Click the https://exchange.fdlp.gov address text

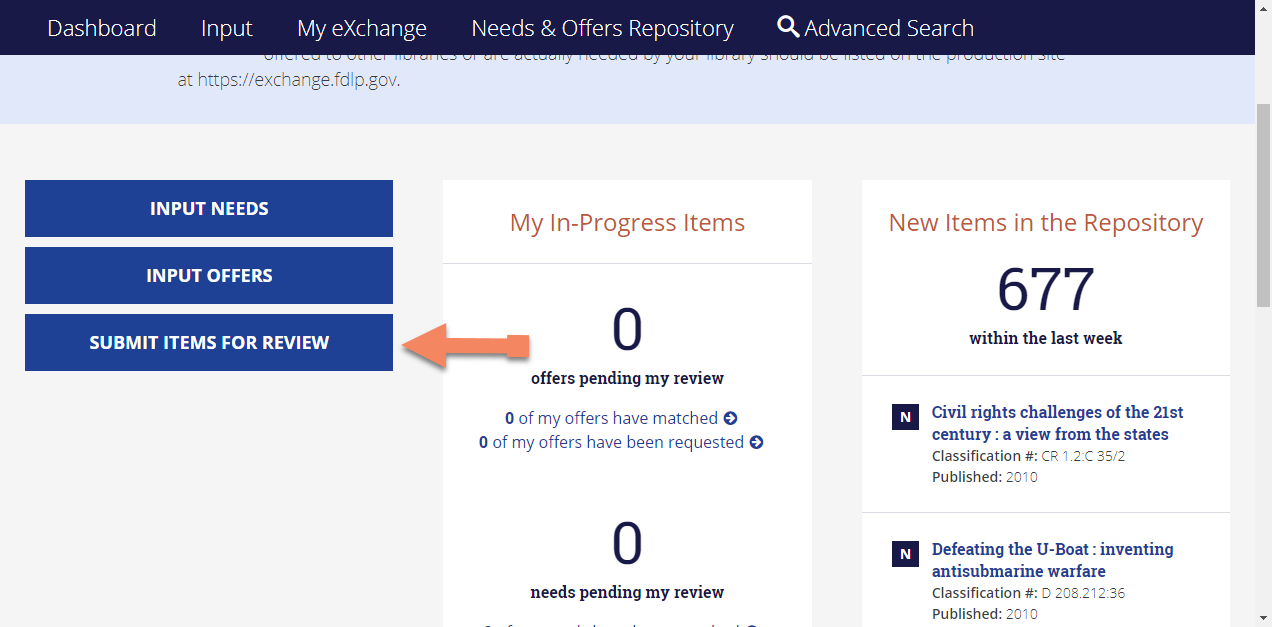tap(297, 80)
